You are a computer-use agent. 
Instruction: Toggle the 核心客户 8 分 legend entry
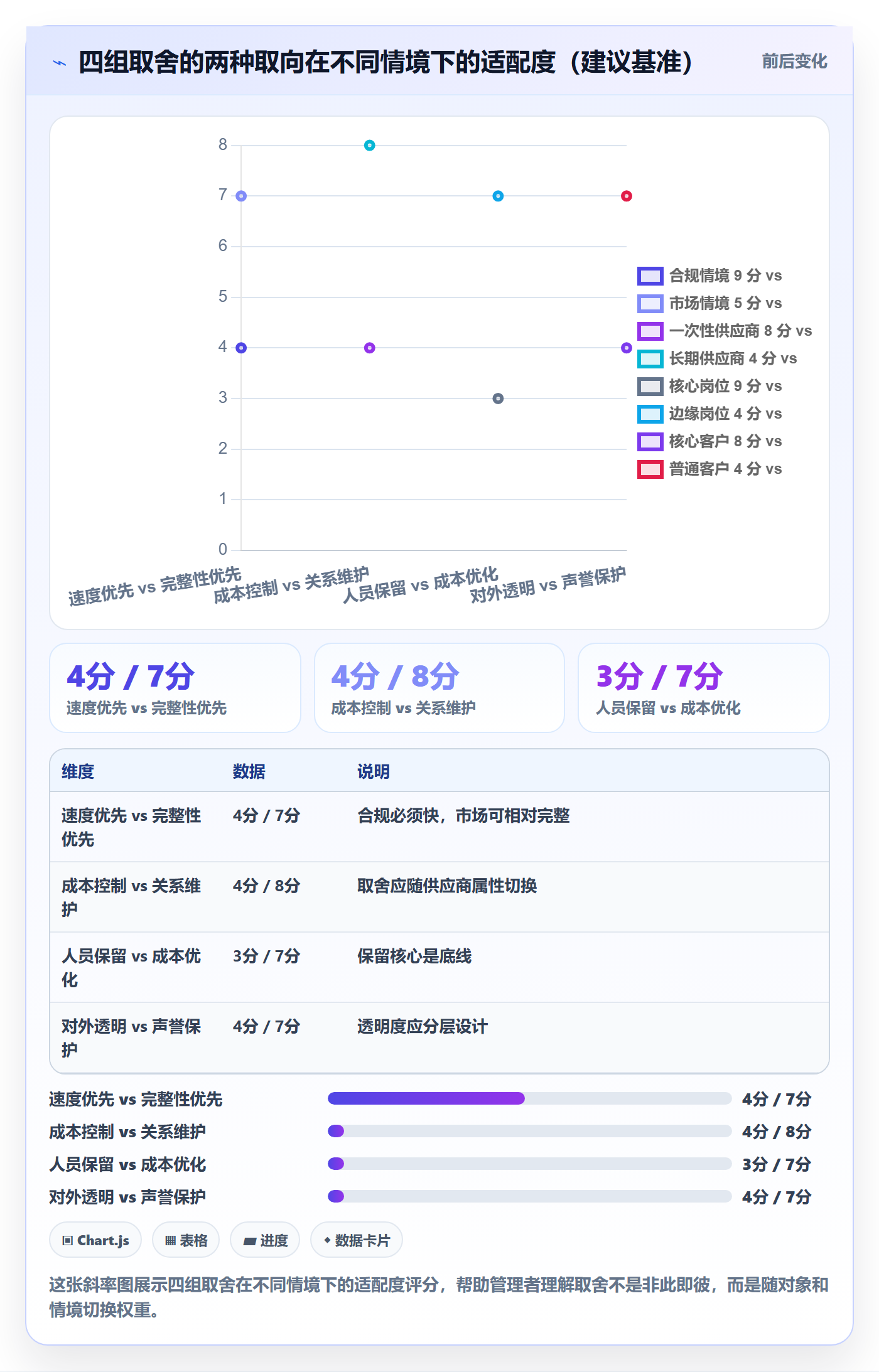[x=709, y=441]
